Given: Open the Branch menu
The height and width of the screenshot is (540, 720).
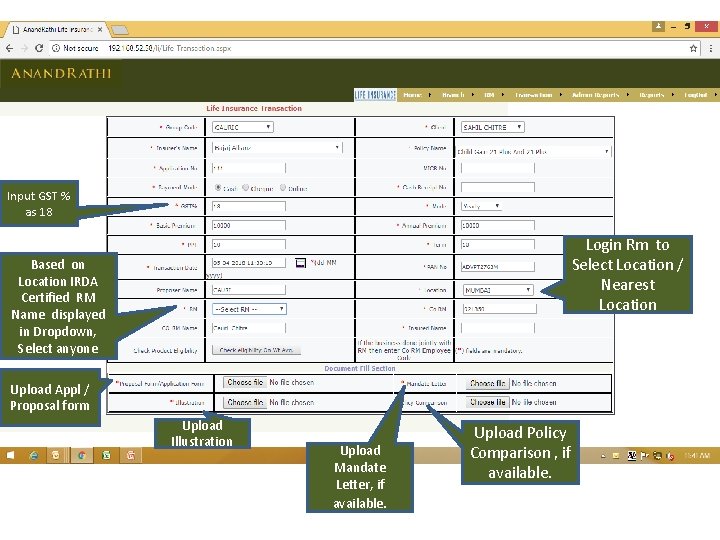Looking at the screenshot, I should click(x=453, y=95).
